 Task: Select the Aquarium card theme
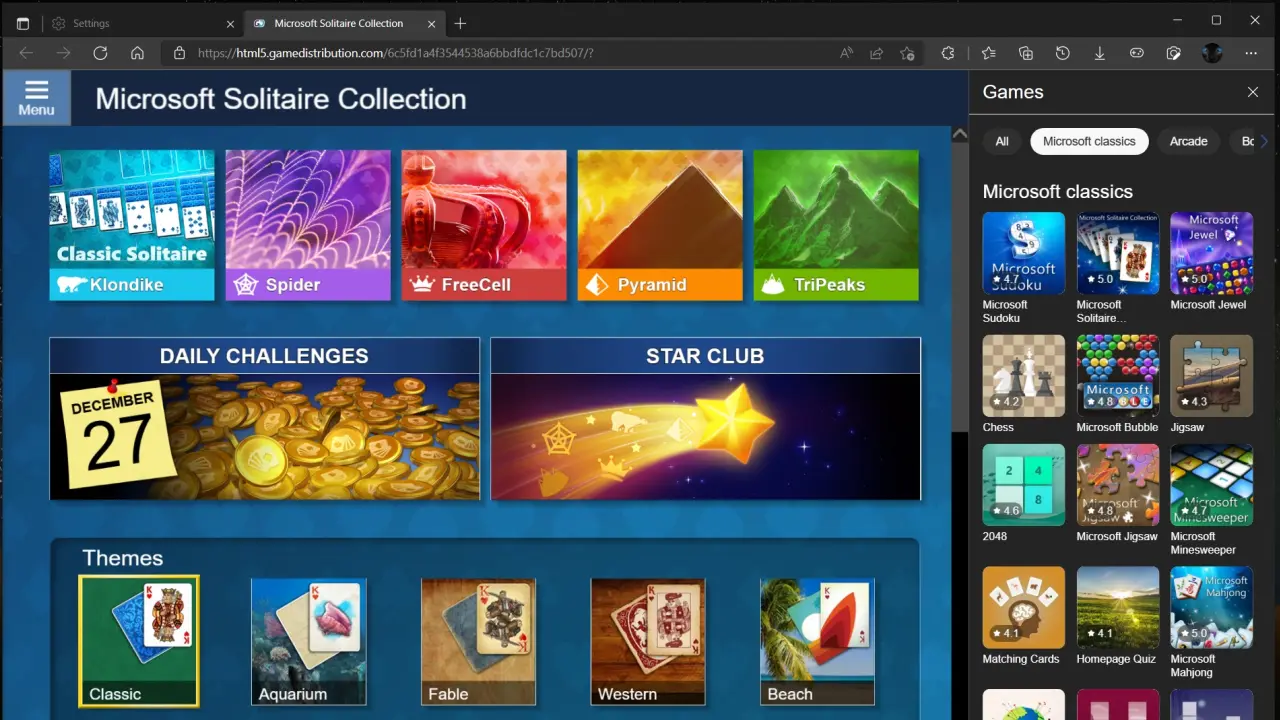(x=308, y=641)
